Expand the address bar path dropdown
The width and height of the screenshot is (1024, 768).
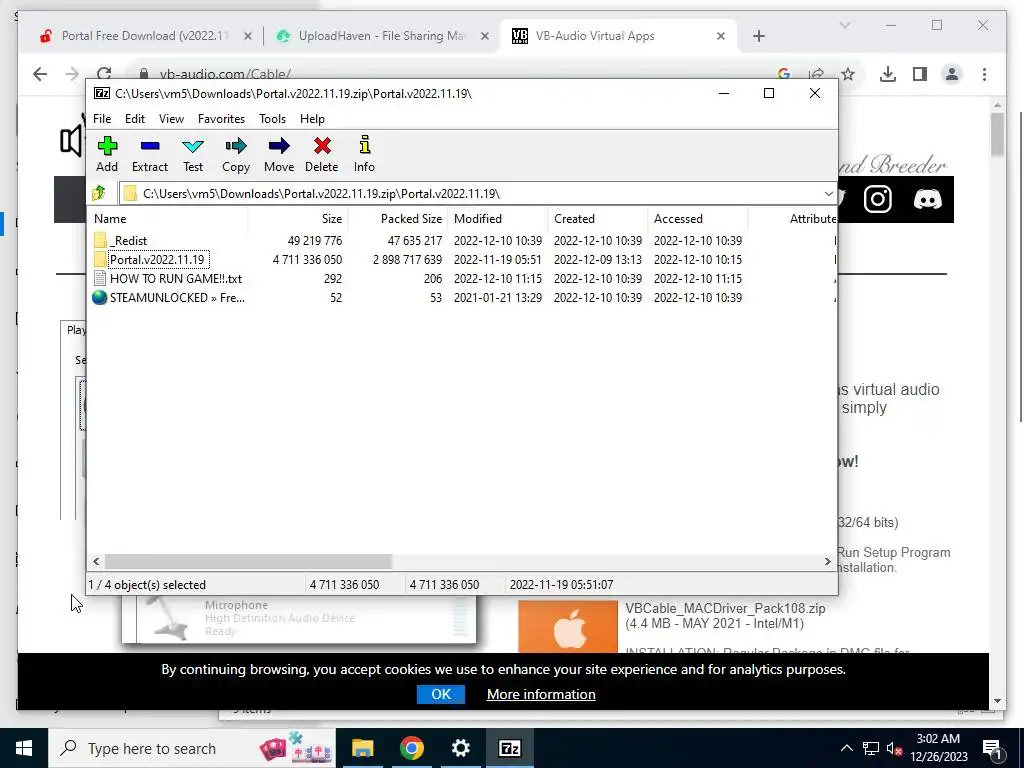click(828, 194)
